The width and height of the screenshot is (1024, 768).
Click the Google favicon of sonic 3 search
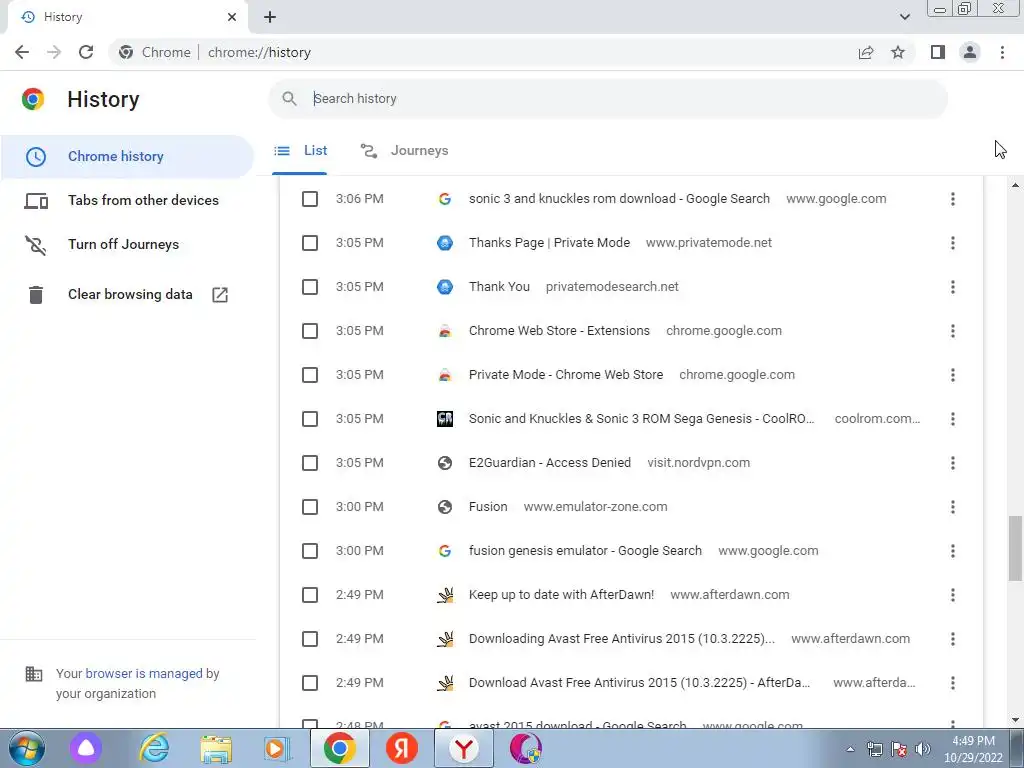click(445, 199)
